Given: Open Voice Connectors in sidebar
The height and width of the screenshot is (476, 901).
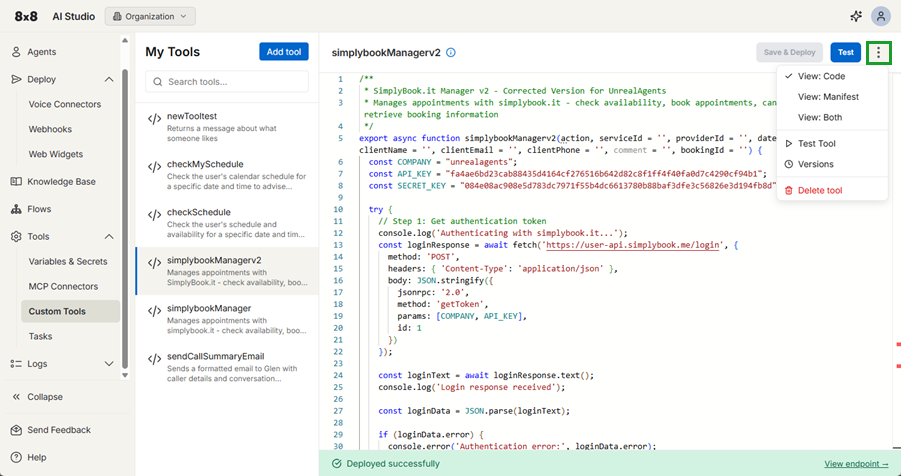Looking at the screenshot, I should tap(65, 104).
